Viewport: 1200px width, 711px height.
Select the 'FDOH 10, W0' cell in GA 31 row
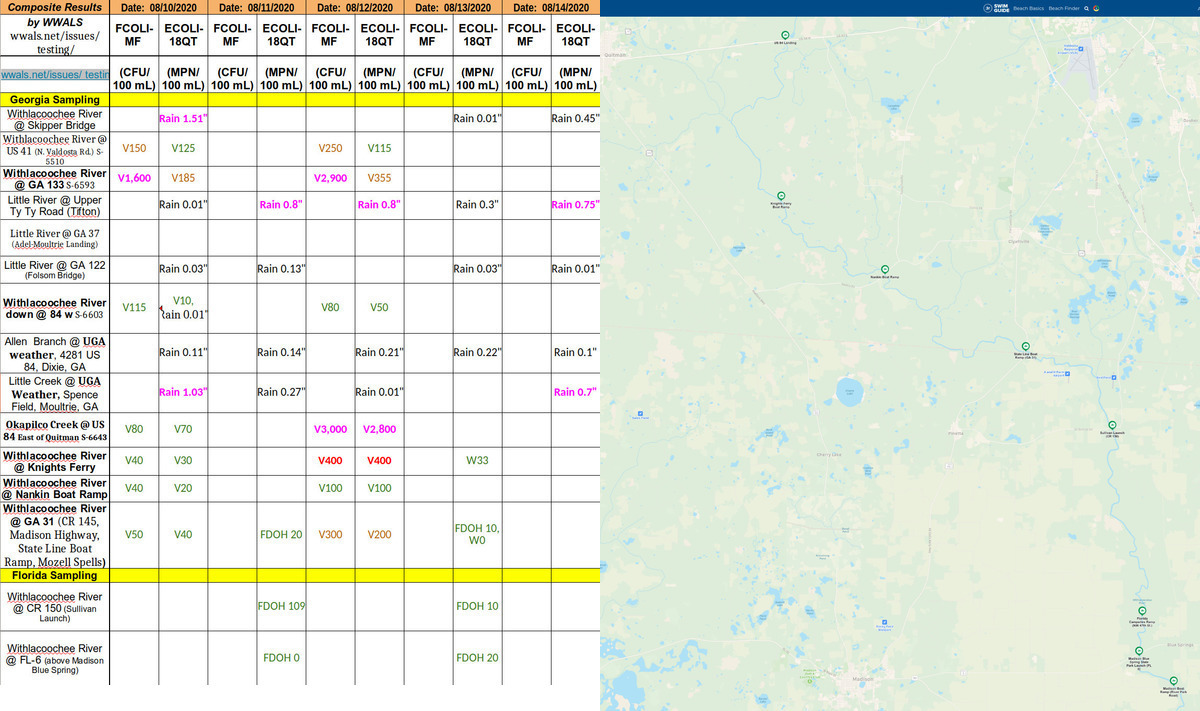coord(478,535)
